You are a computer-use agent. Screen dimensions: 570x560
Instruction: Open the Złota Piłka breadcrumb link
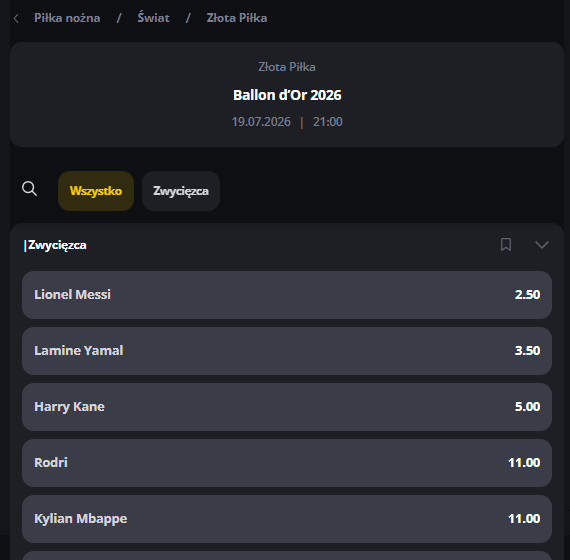(237, 18)
